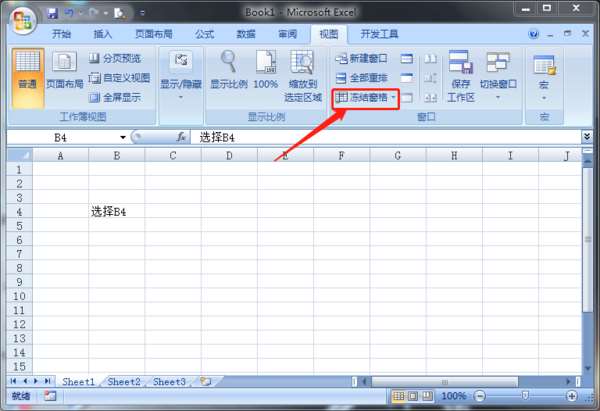Viewport: 600px width, 411px height.
Task: Switch to the 页面布局 ribbon tab
Action: pos(154,34)
